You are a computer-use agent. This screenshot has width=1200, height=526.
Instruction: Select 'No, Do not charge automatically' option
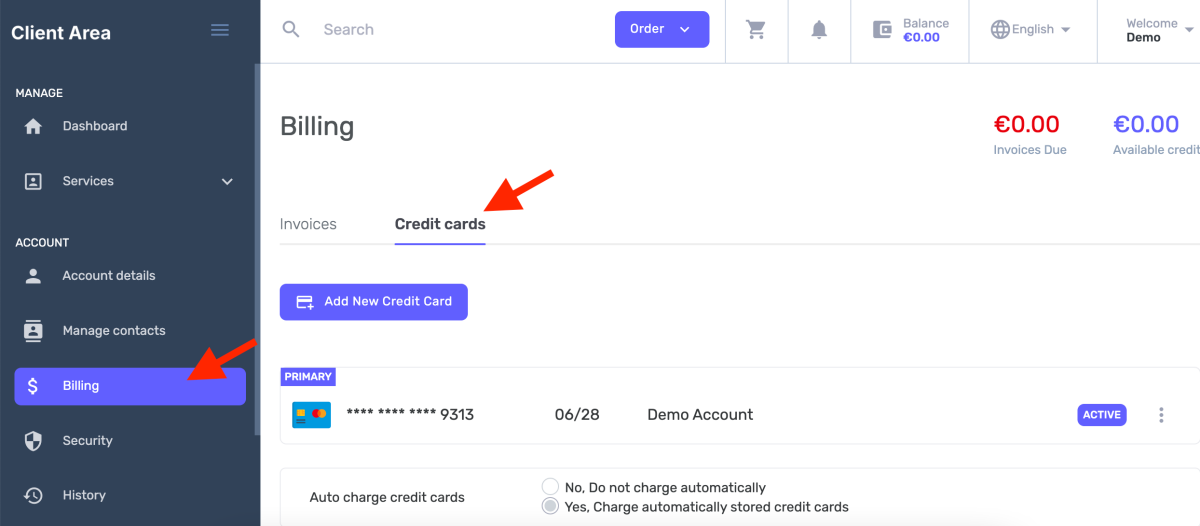(x=550, y=487)
